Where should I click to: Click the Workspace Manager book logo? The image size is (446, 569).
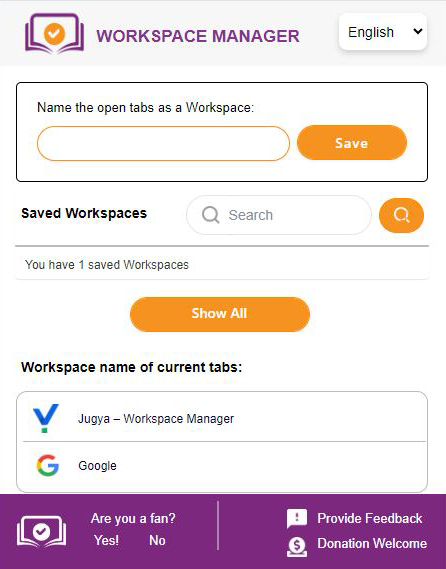pos(54,33)
